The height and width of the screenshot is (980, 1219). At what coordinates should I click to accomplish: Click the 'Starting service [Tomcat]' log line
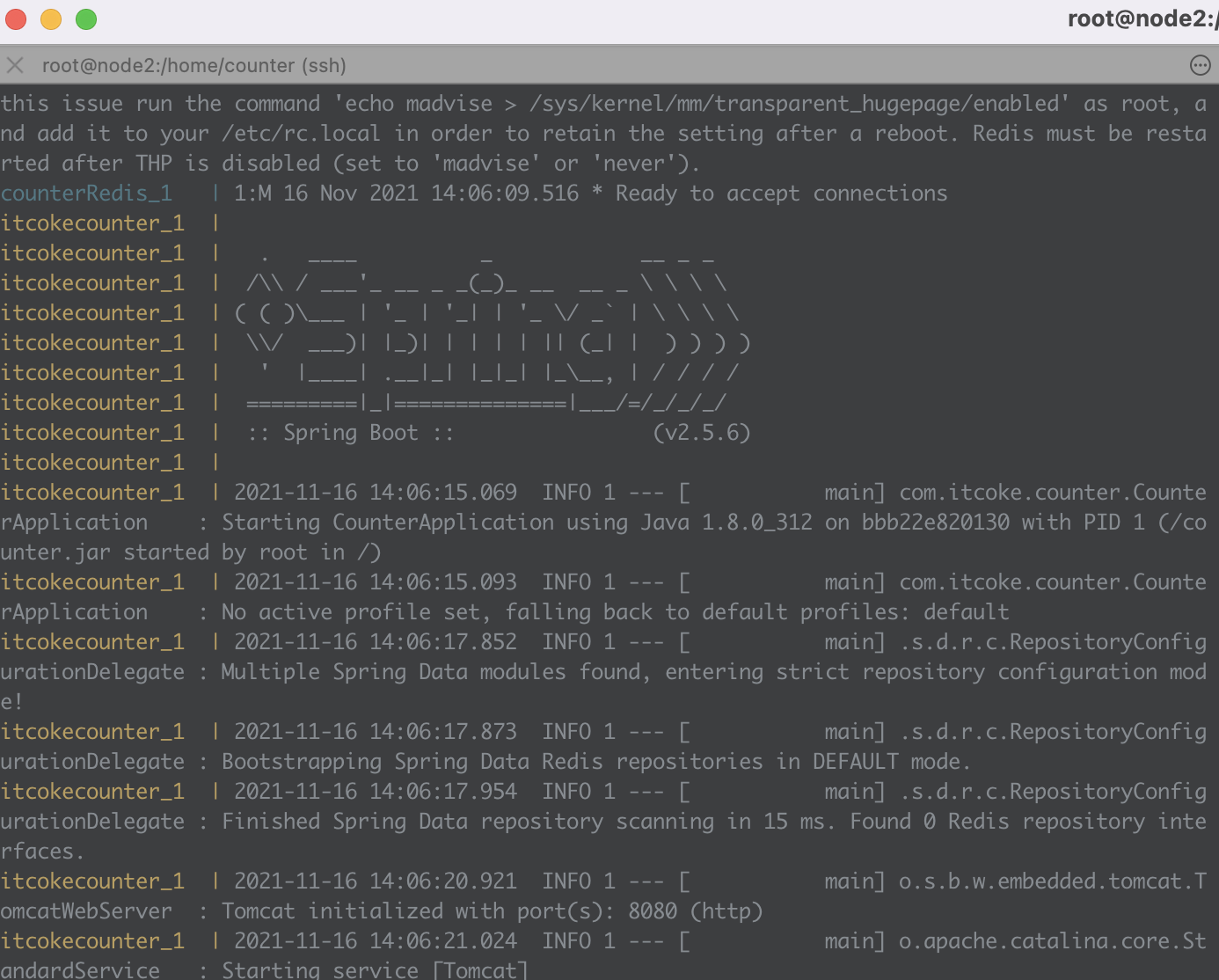[x=374, y=970]
